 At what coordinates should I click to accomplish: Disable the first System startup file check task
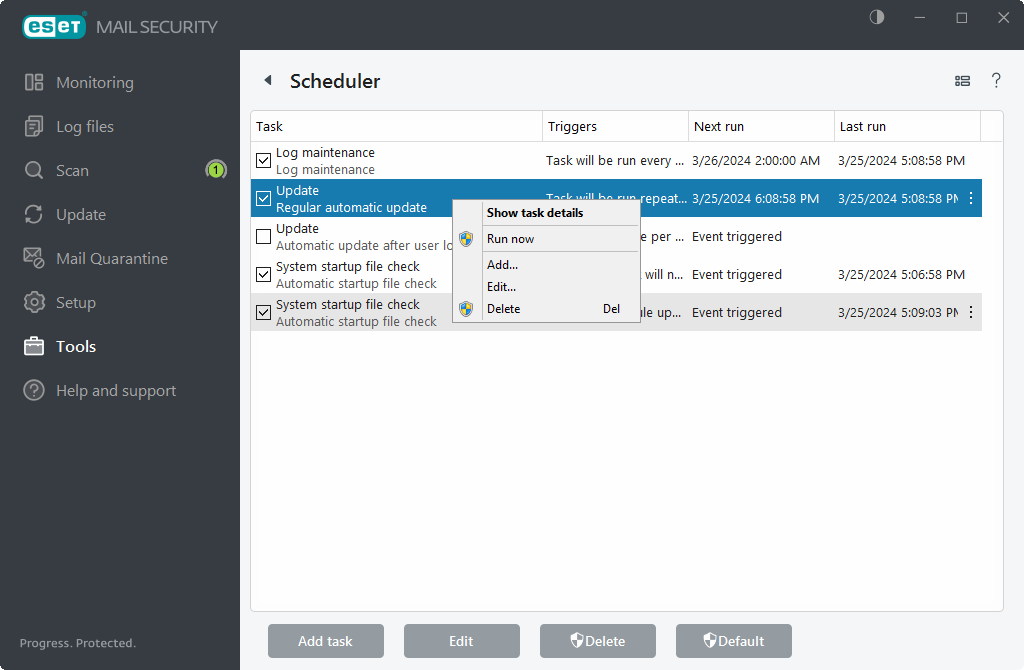tap(263, 274)
